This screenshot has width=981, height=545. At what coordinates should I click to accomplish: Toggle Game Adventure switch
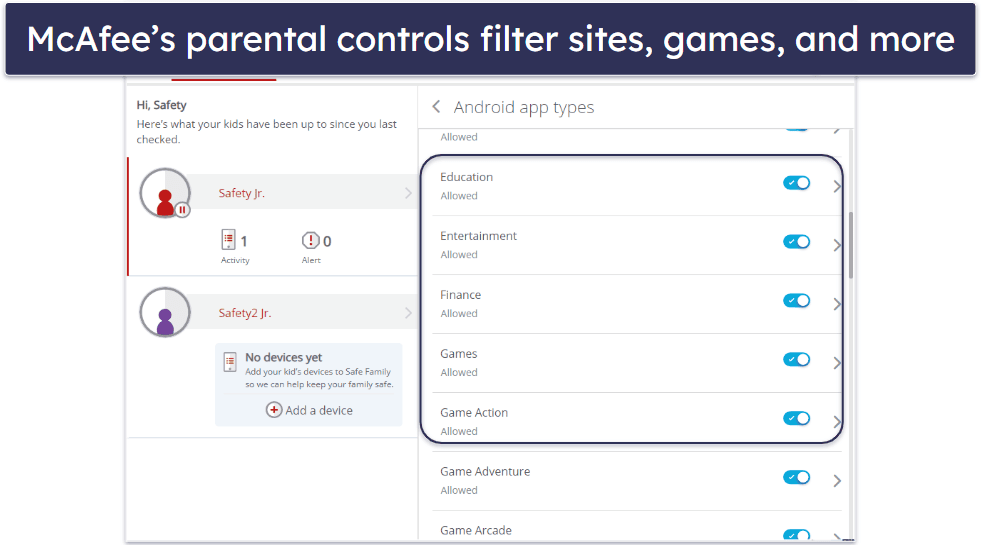pos(796,477)
